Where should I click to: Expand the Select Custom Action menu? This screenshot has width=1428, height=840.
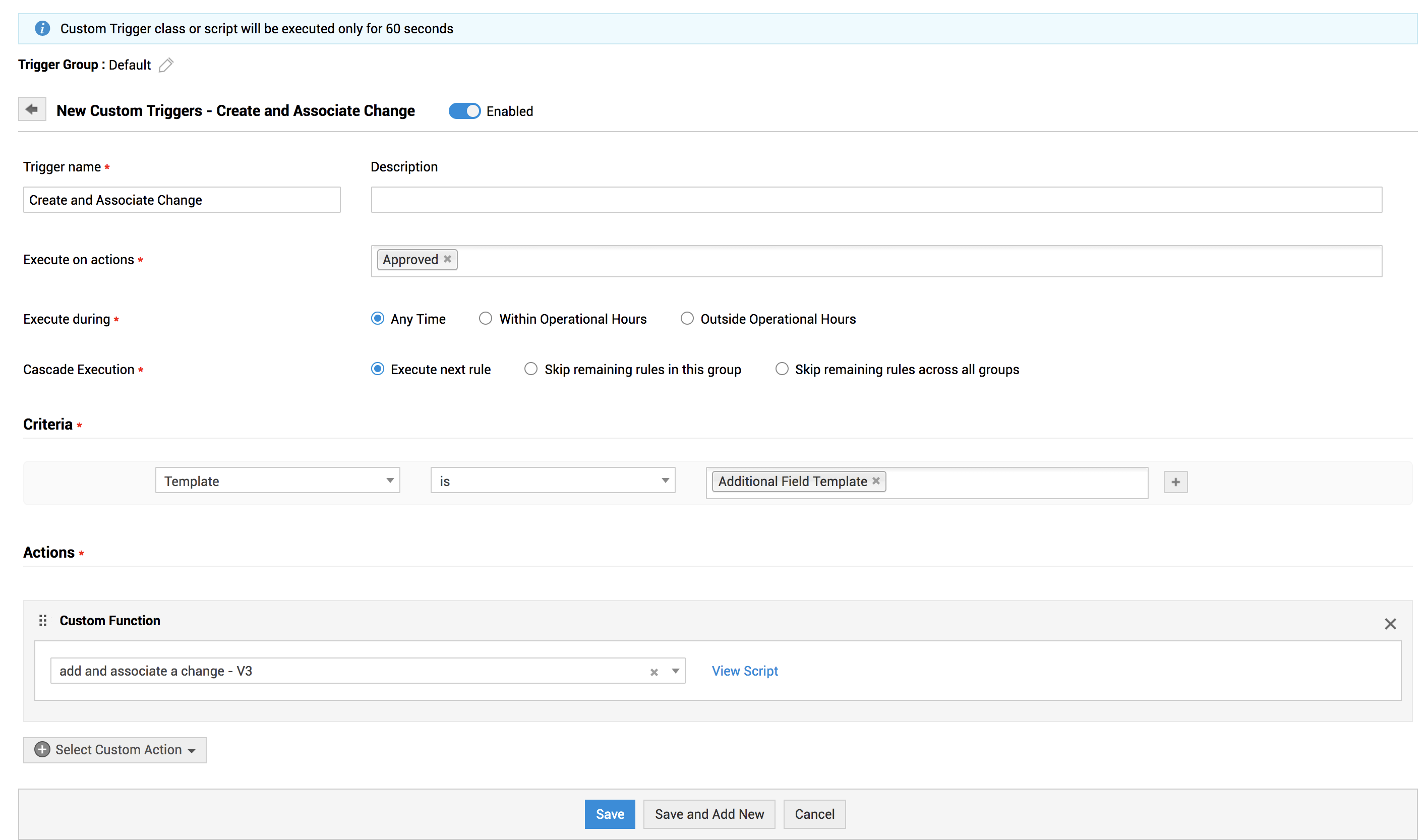[115, 749]
